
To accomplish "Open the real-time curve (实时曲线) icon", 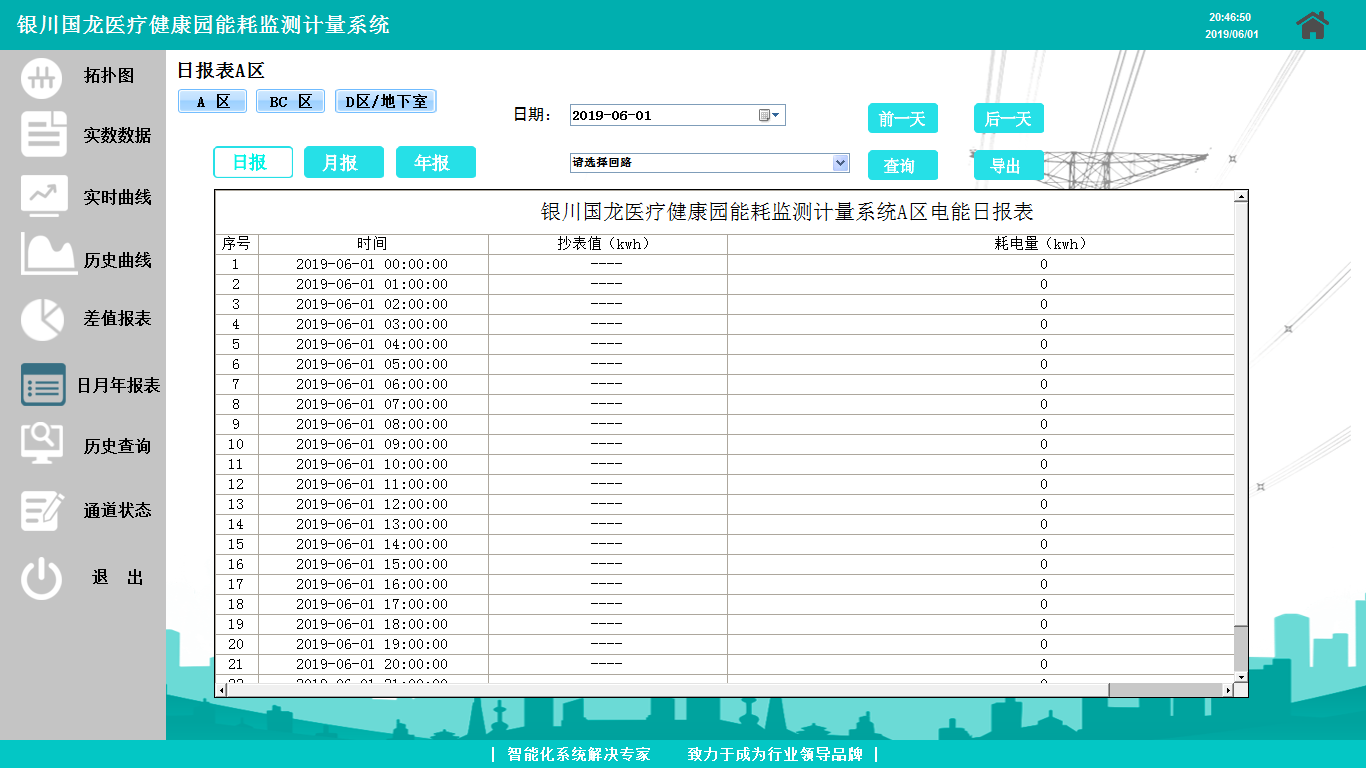I will 44,197.
